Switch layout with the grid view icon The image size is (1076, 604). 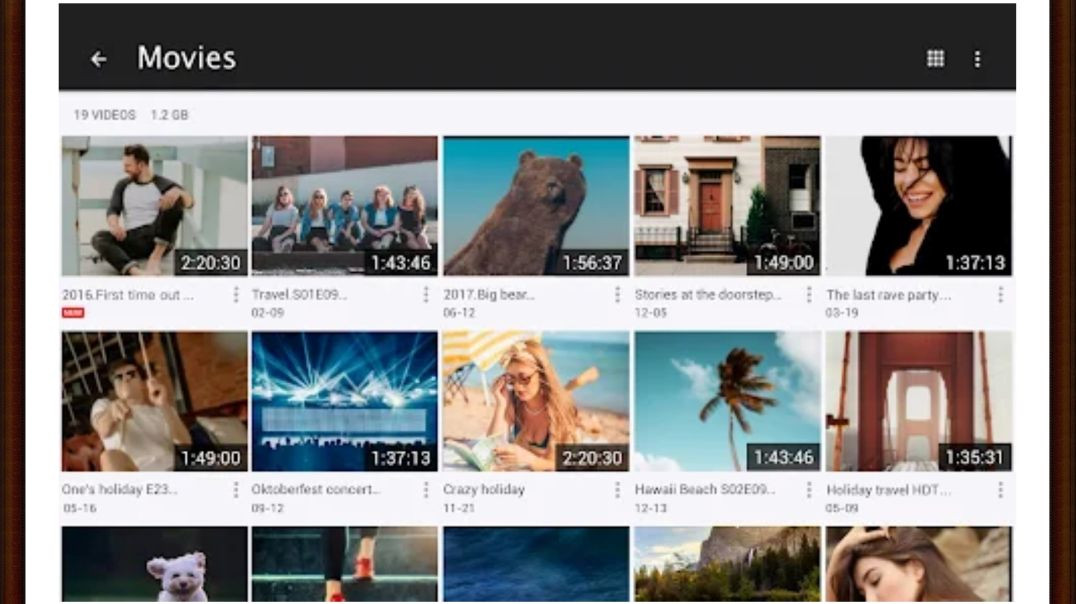pyautogui.click(x=935, y=59)
